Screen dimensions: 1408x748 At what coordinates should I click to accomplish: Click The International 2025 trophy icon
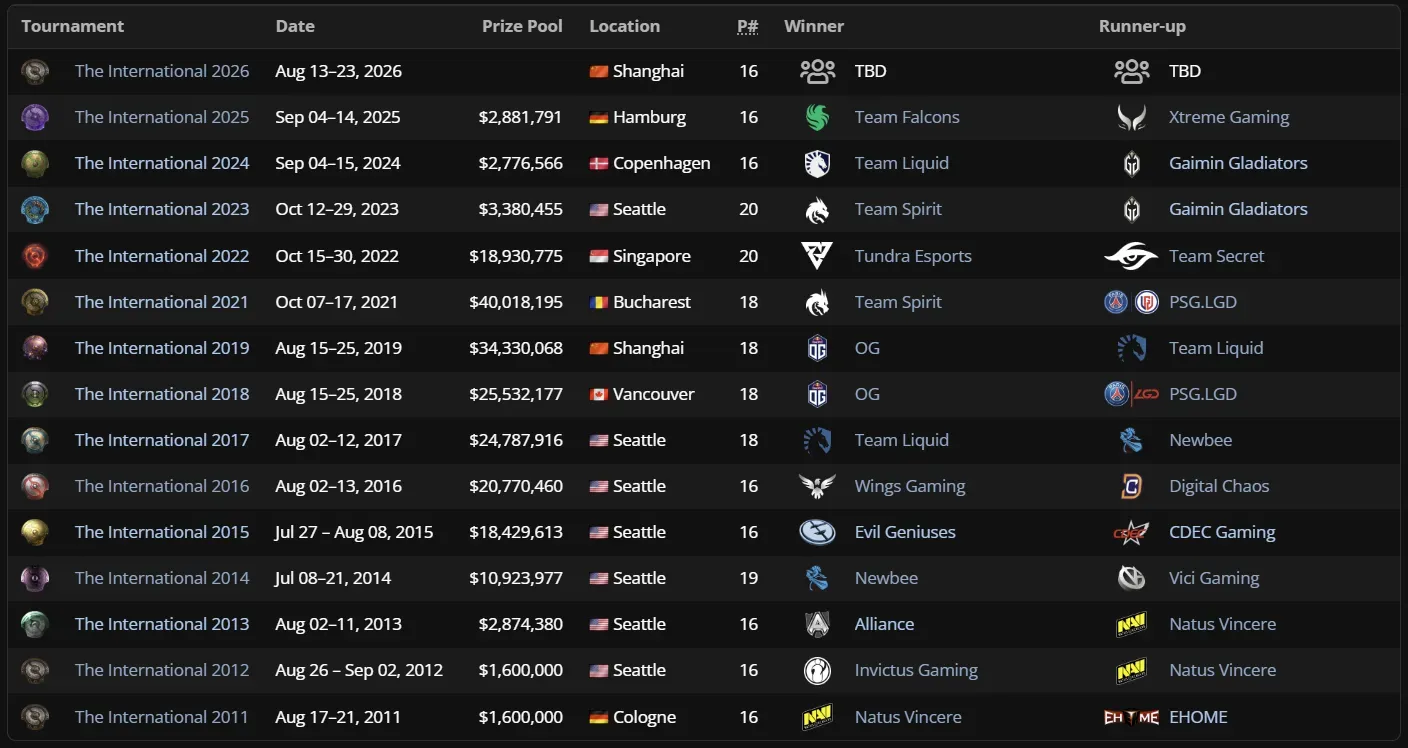35,118
